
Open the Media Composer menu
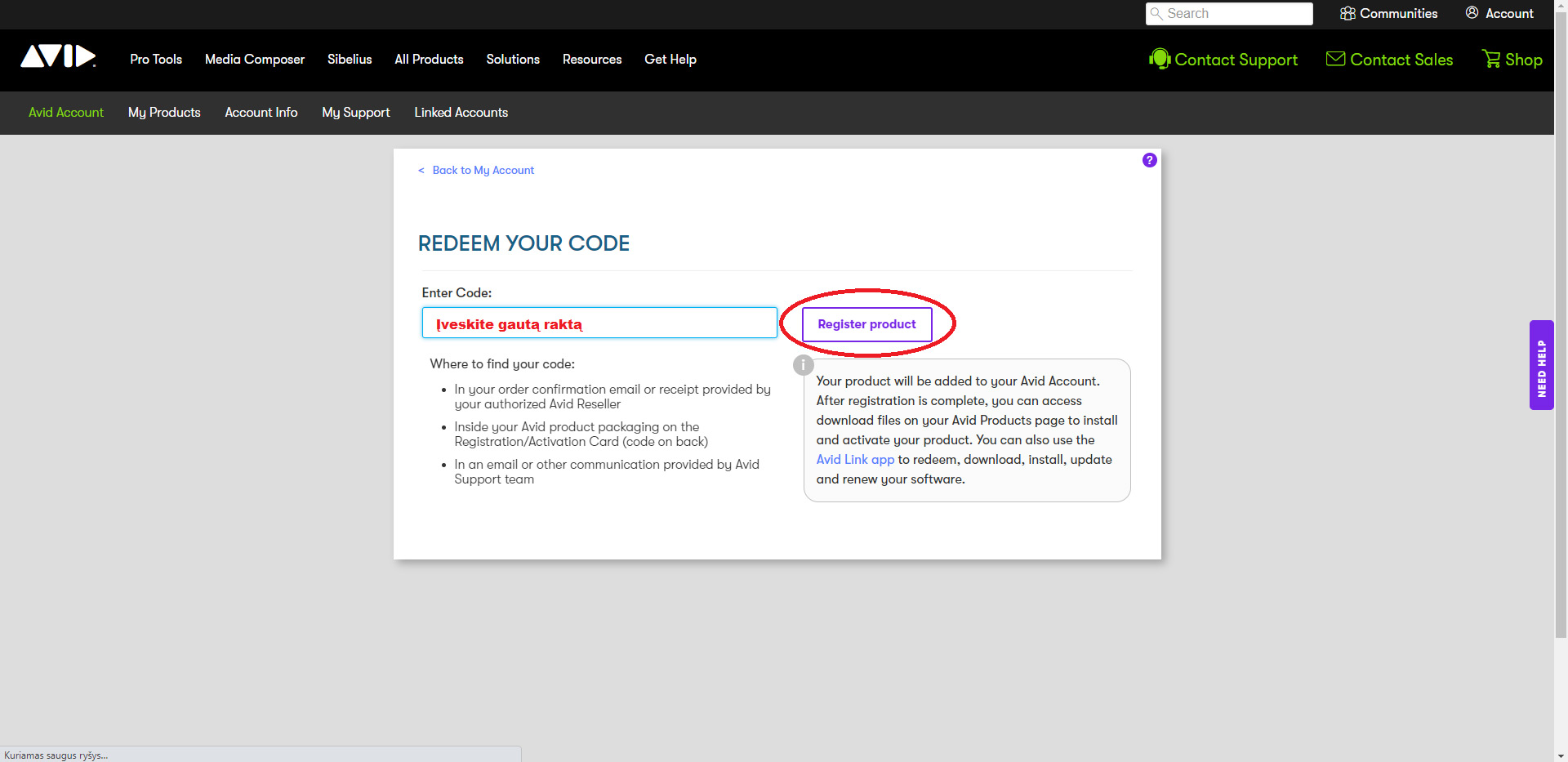255,60
